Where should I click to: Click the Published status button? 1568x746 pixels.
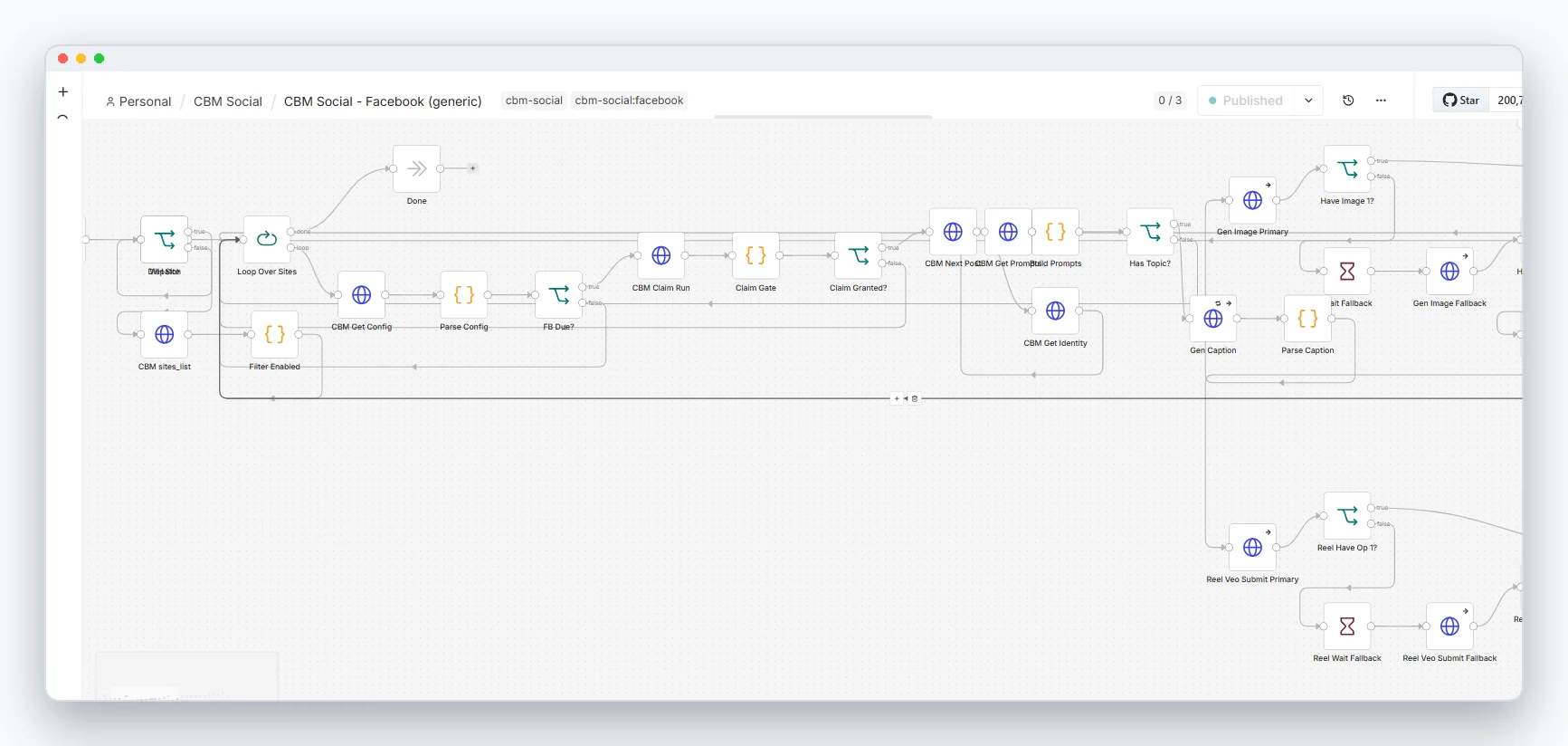pos(1246,100)
